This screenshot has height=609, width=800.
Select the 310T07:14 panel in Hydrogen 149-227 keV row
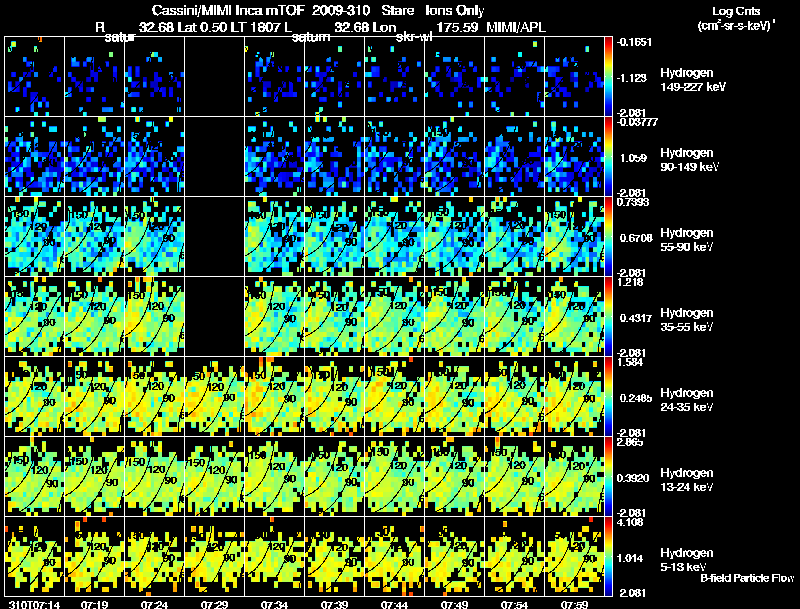coord(35,77)
